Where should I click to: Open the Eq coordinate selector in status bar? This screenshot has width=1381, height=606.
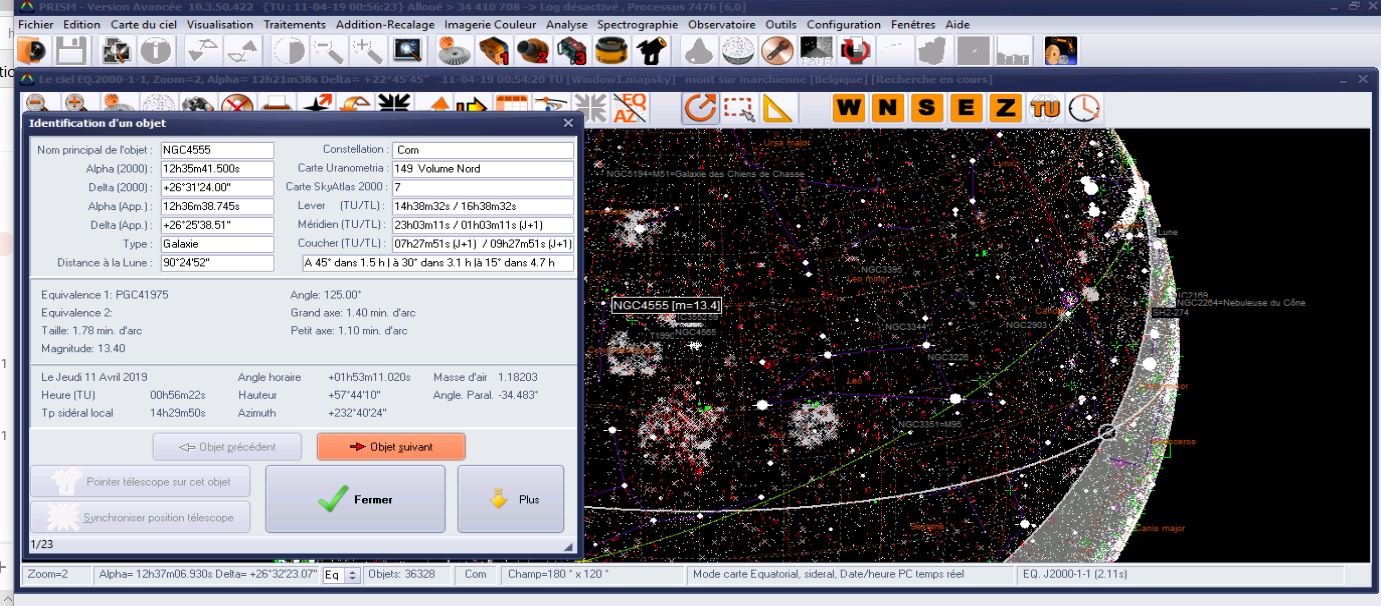click(341, 575)
